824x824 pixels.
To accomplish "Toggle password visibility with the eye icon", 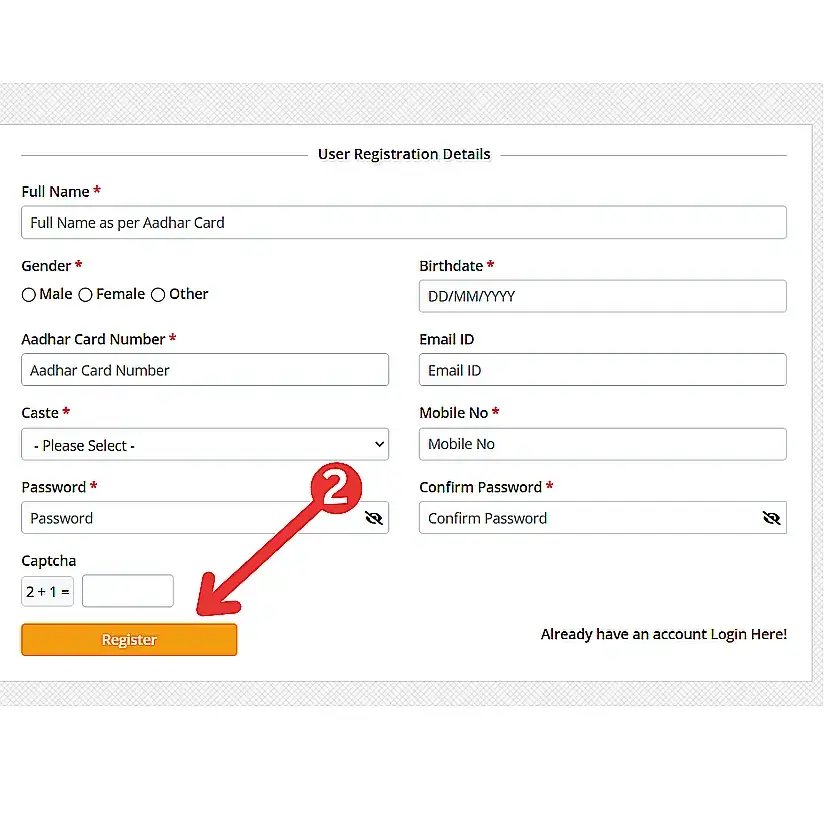I will [374, 518].
